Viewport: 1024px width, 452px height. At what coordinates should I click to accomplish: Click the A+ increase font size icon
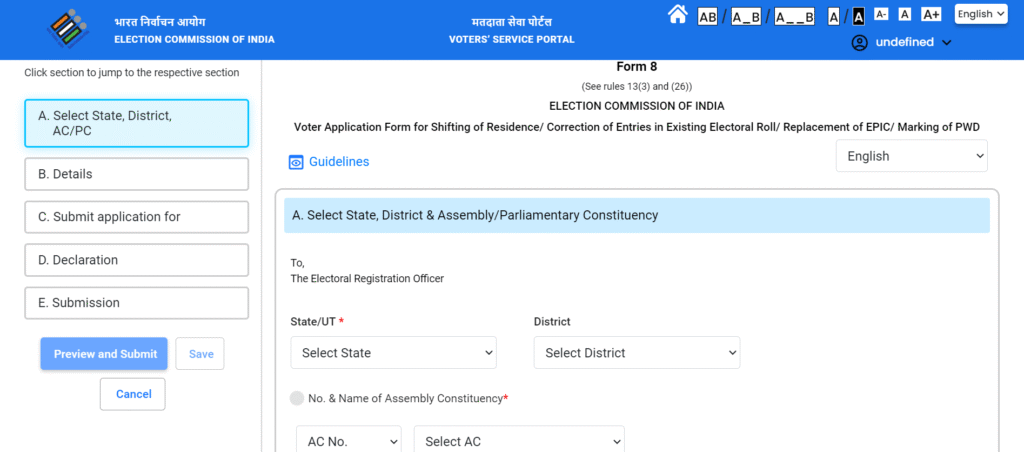click(931, 14)
